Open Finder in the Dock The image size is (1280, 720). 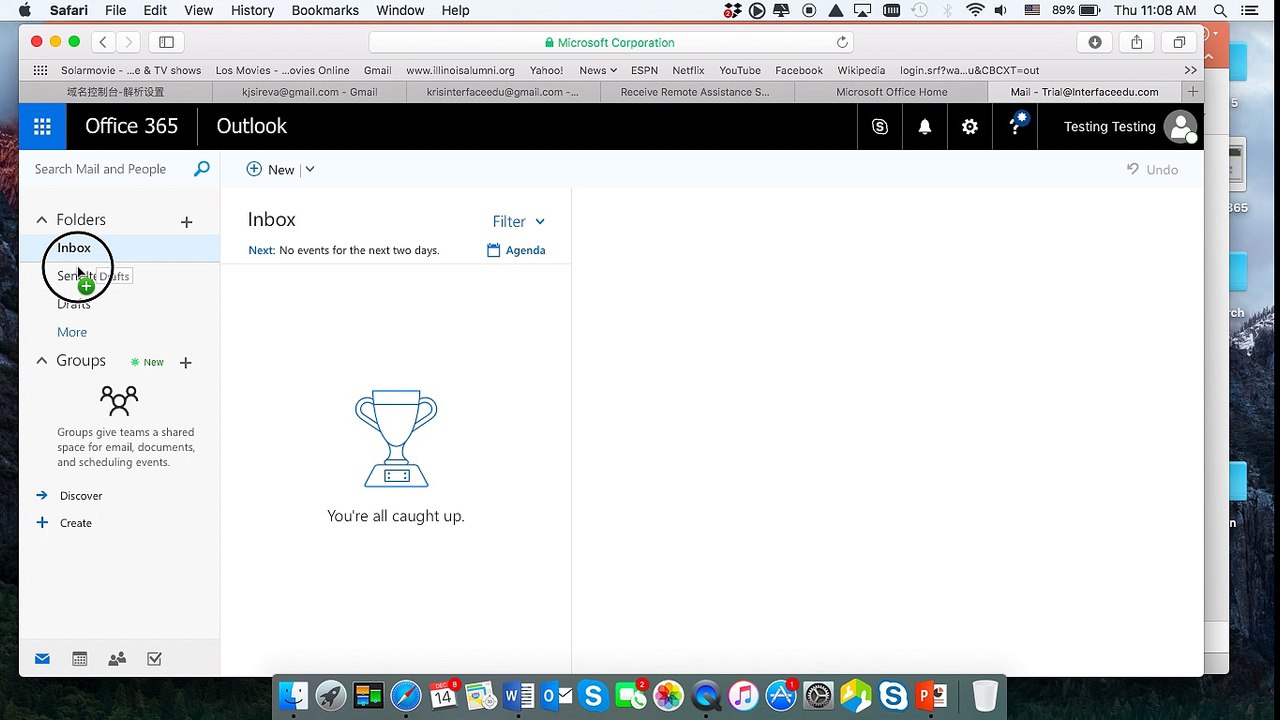(294, 695)
